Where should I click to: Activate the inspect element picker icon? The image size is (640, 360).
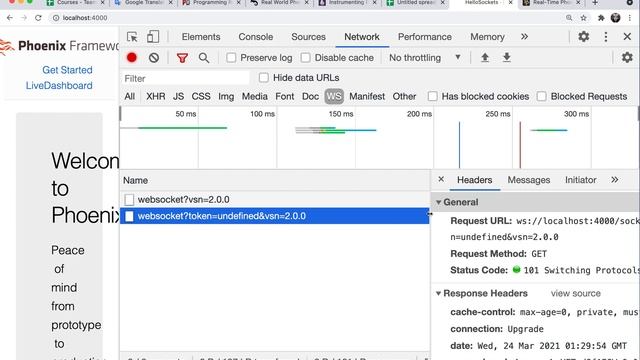[x=132, y=37]
